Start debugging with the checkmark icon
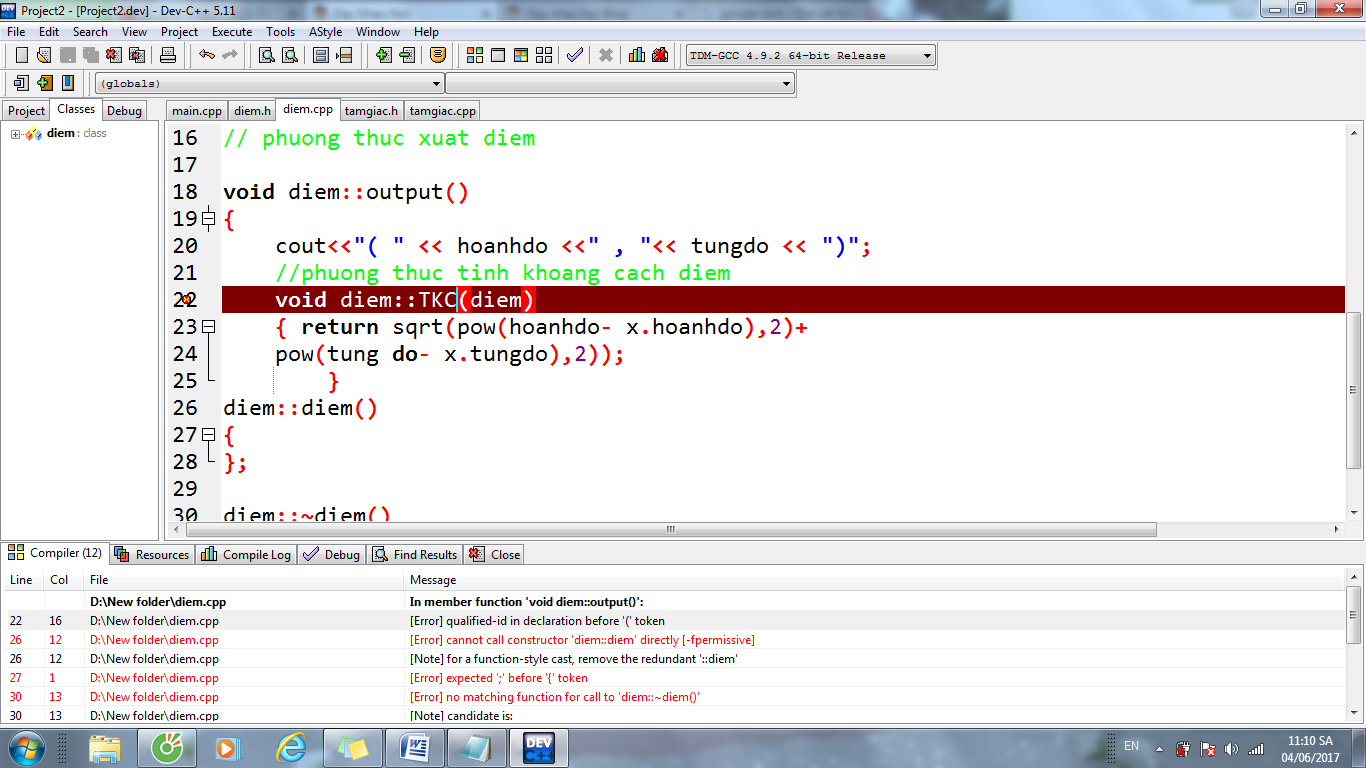Screen dimensions: 1366x768 click(574, 55)
